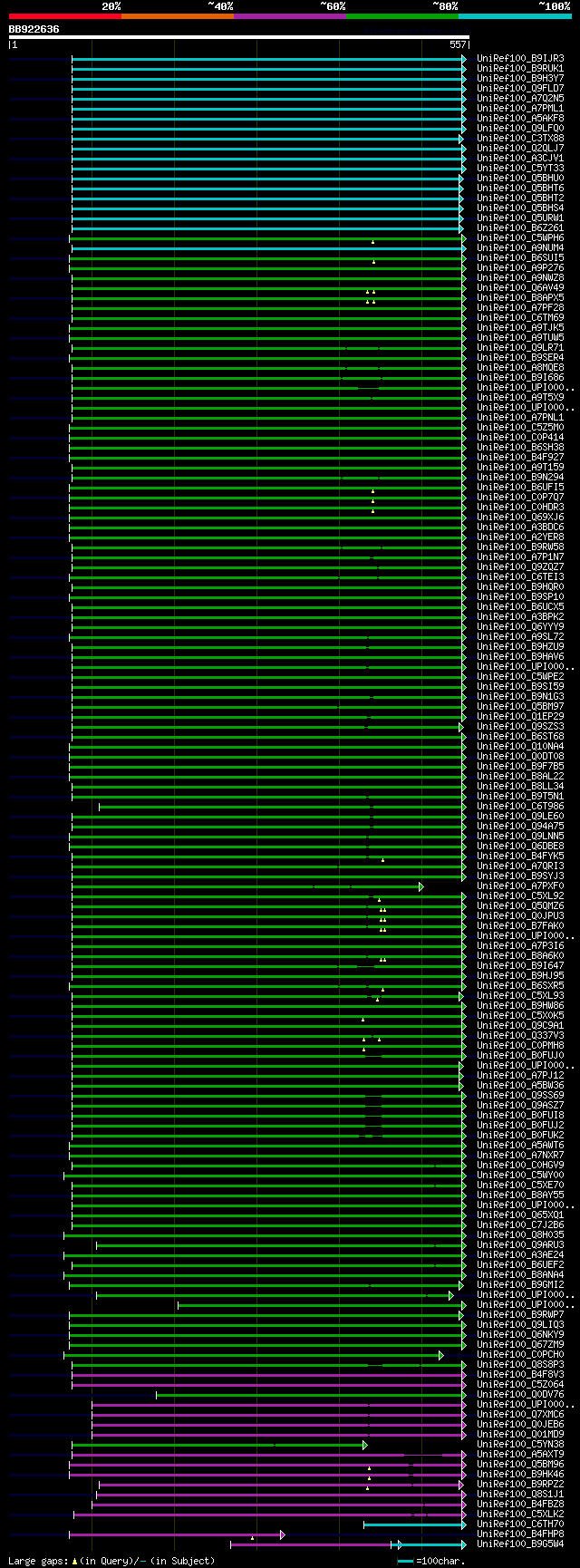Screen dimensions: 580x1568
Task: Click on UniRef100_A5AKF8
Action: (520, 119)
